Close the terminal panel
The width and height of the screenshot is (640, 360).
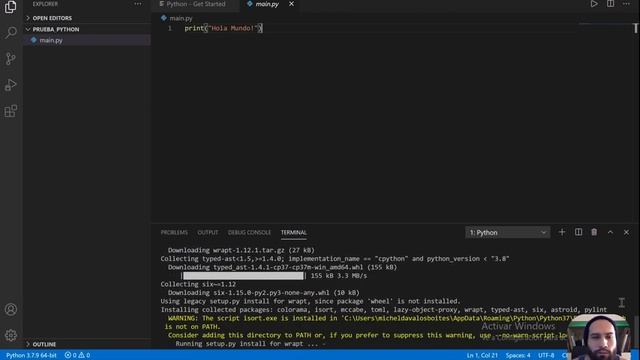pyautogui.click(x=626, y=232)
